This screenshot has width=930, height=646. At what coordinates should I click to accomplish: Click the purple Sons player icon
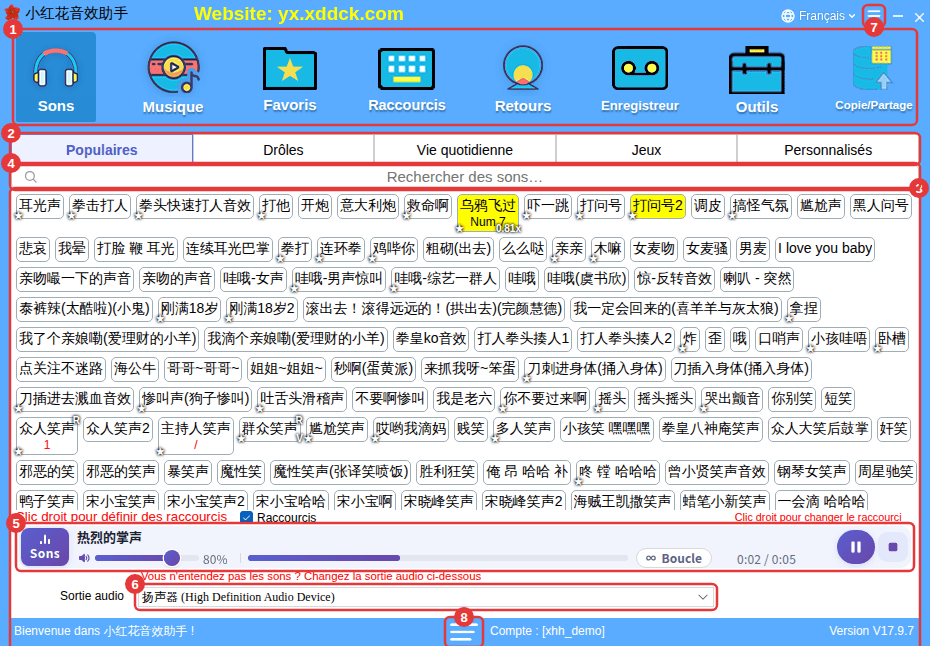tap(45, 547)
